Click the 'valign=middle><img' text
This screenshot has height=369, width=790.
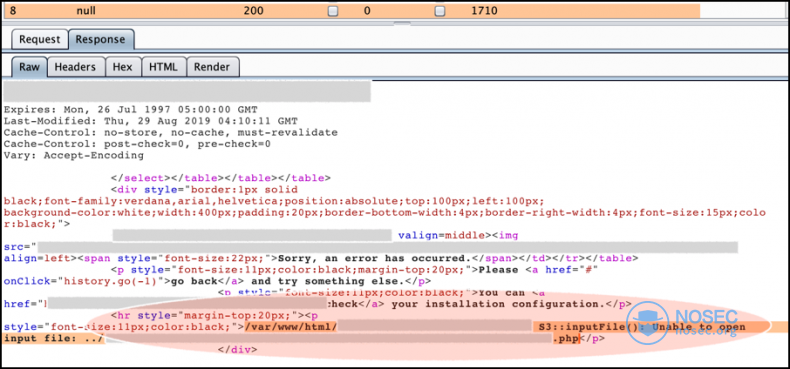pos(458,235)
